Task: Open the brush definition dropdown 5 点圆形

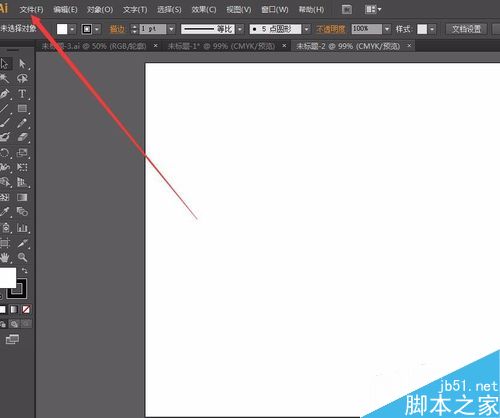Action: coord(306,29)
